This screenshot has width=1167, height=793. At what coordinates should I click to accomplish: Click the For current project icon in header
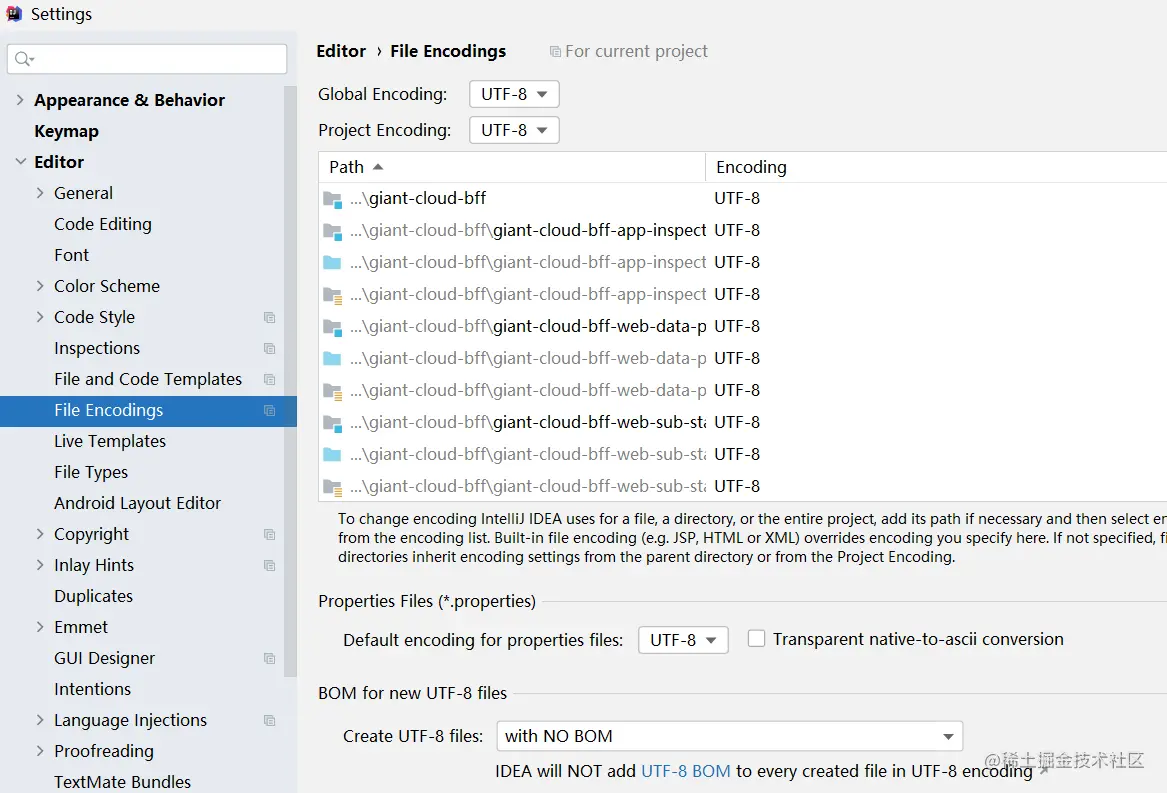click(x=555, y=51)
